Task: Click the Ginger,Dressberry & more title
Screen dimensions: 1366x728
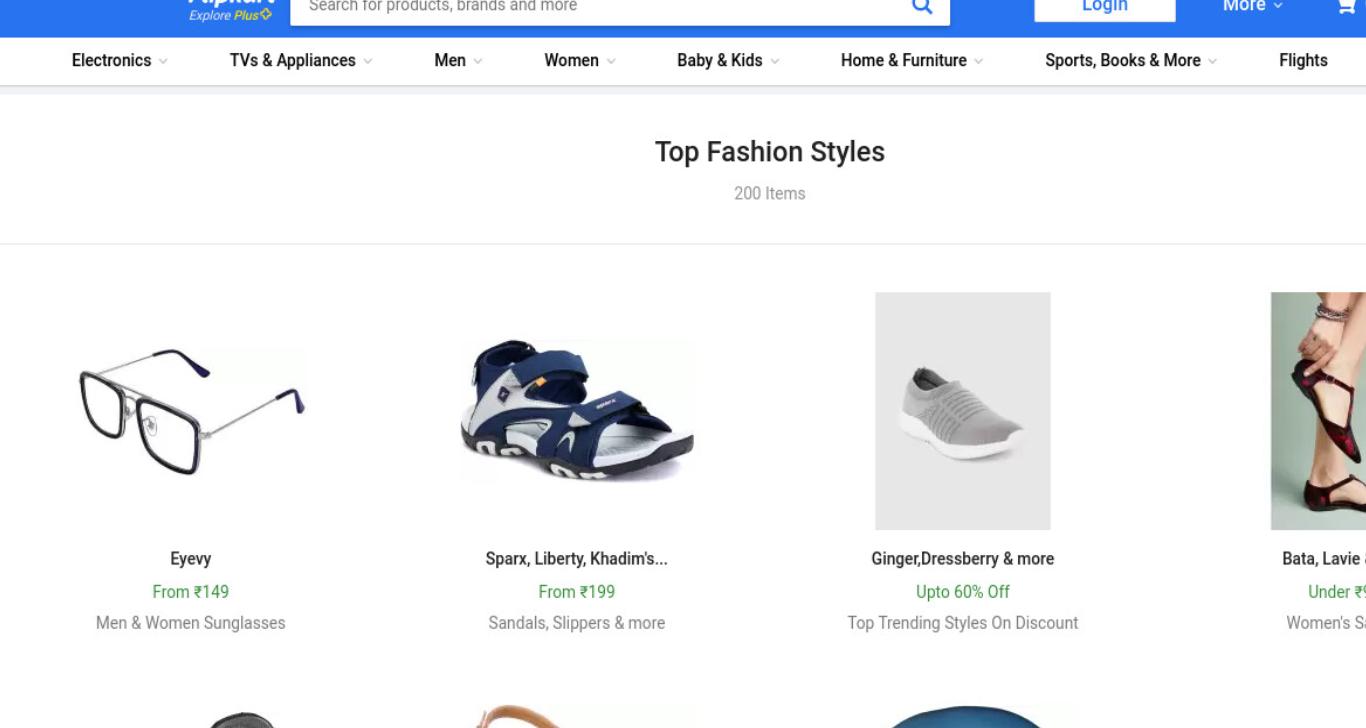Action: (963, 559)
